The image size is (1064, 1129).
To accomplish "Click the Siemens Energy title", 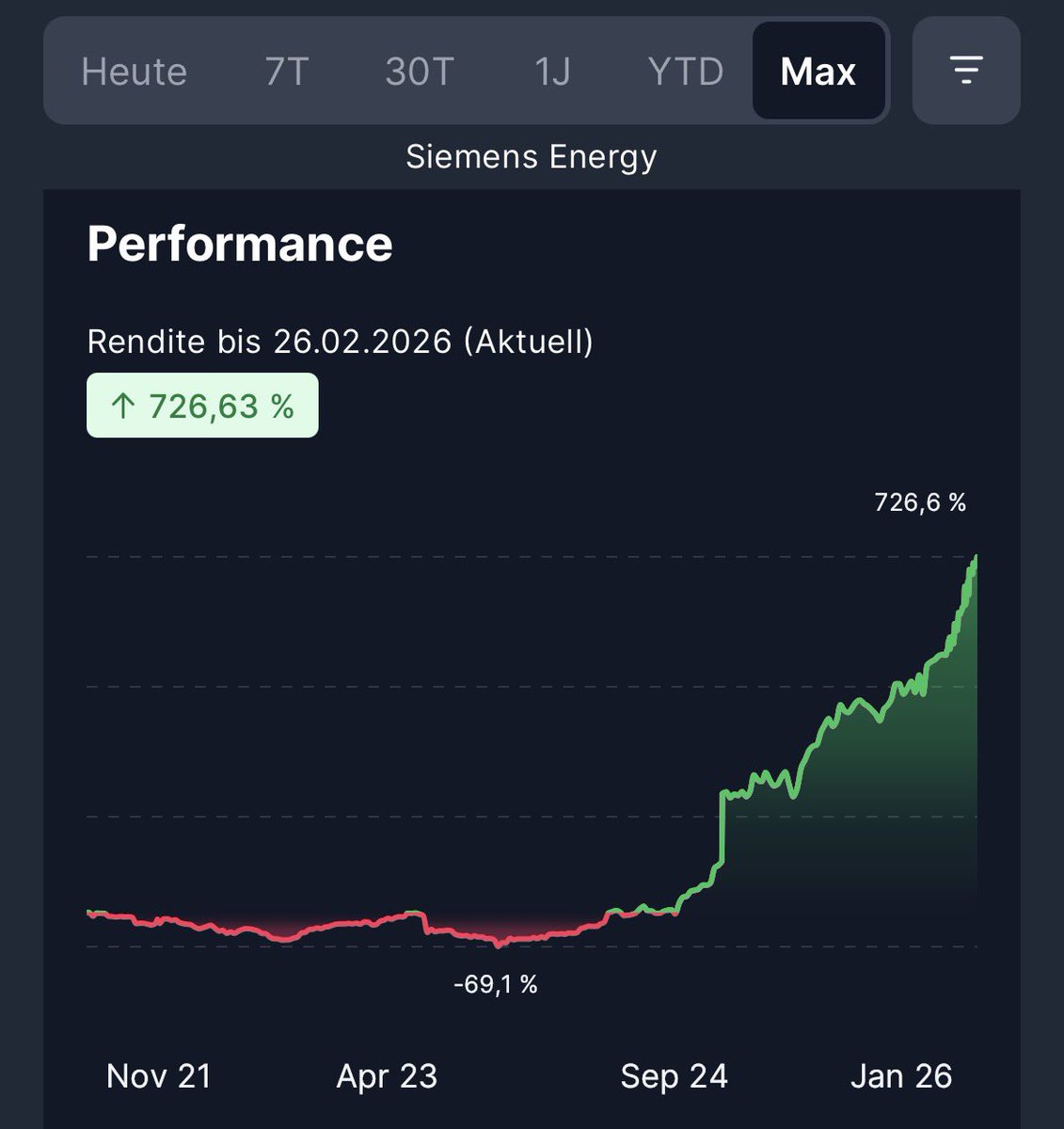I will [532, 156].
